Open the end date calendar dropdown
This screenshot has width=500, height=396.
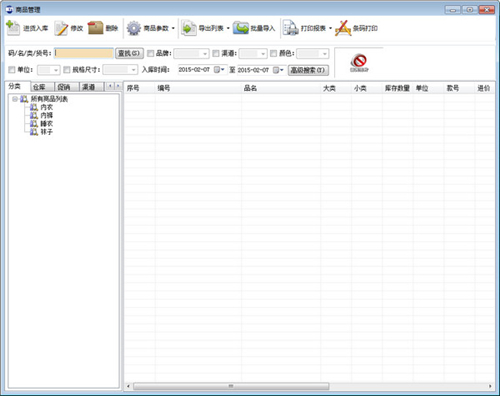pyautogui.click(x=278, y=70)
